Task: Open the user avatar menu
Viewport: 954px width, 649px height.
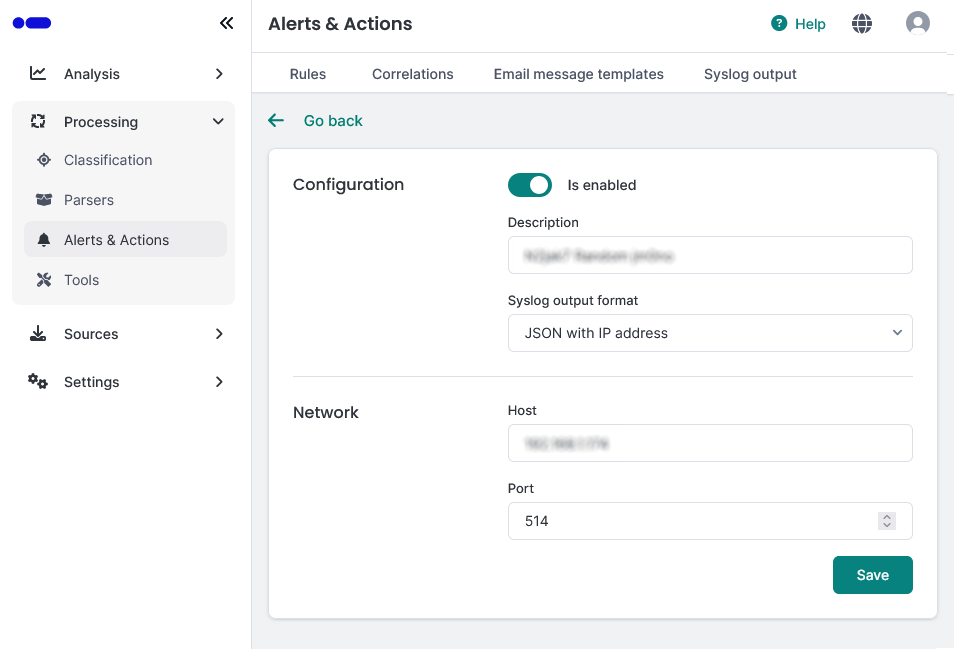Action: tap(918, 23)
